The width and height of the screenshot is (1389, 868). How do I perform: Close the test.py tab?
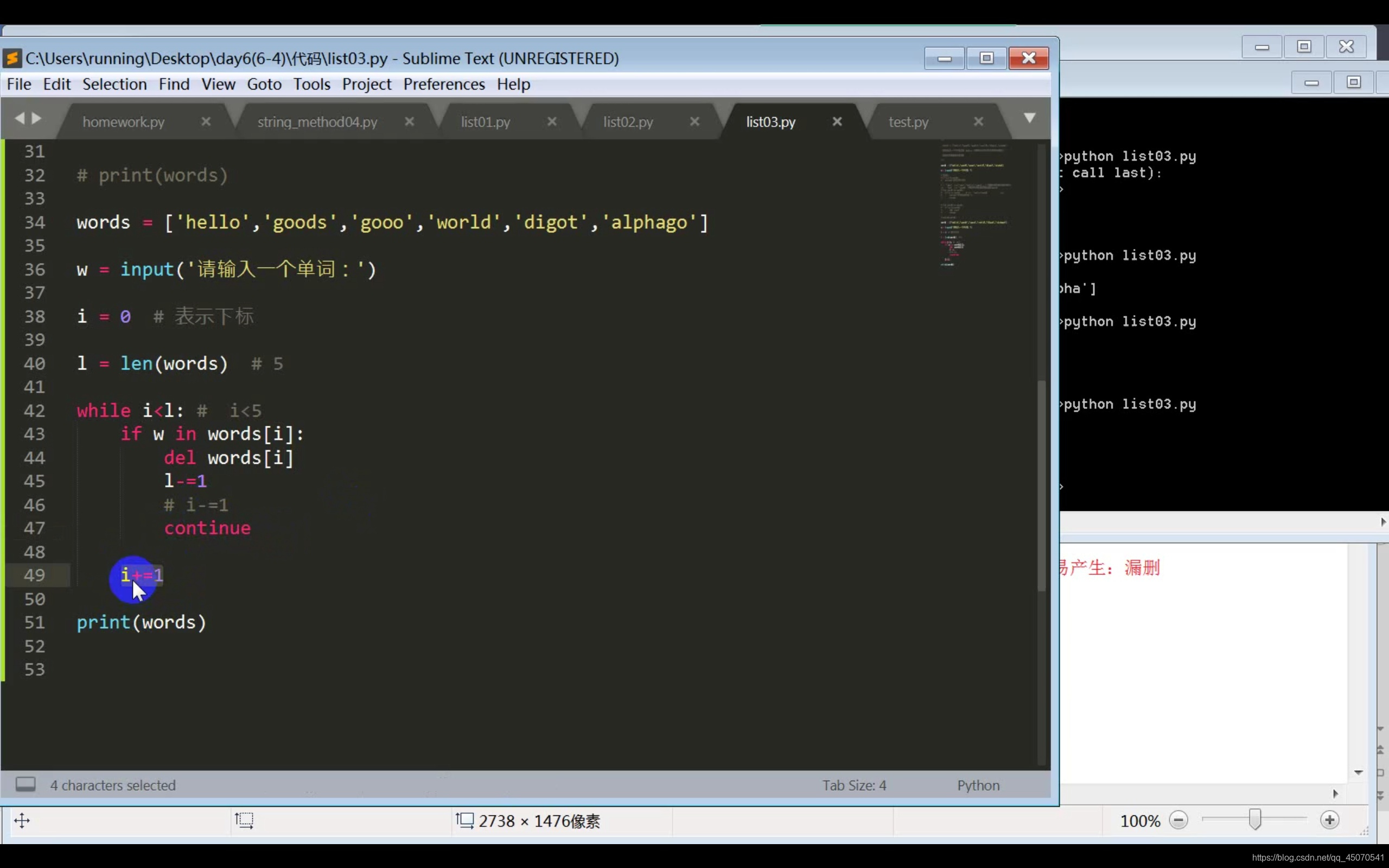pos(979,122)
